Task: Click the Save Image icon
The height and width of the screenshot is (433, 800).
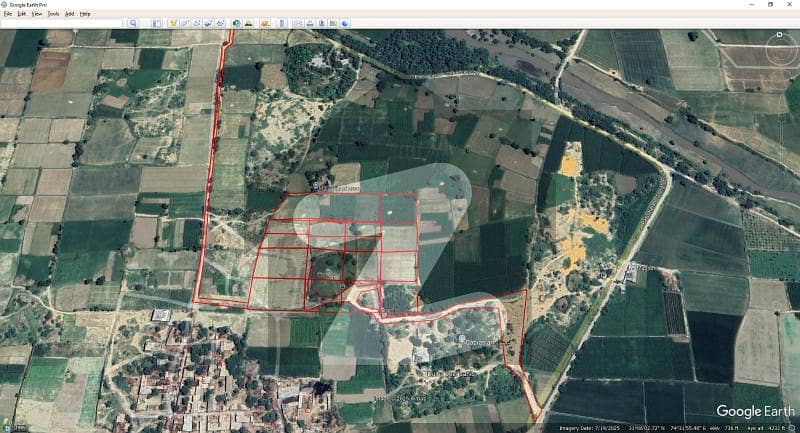Action: coord(321,23)
